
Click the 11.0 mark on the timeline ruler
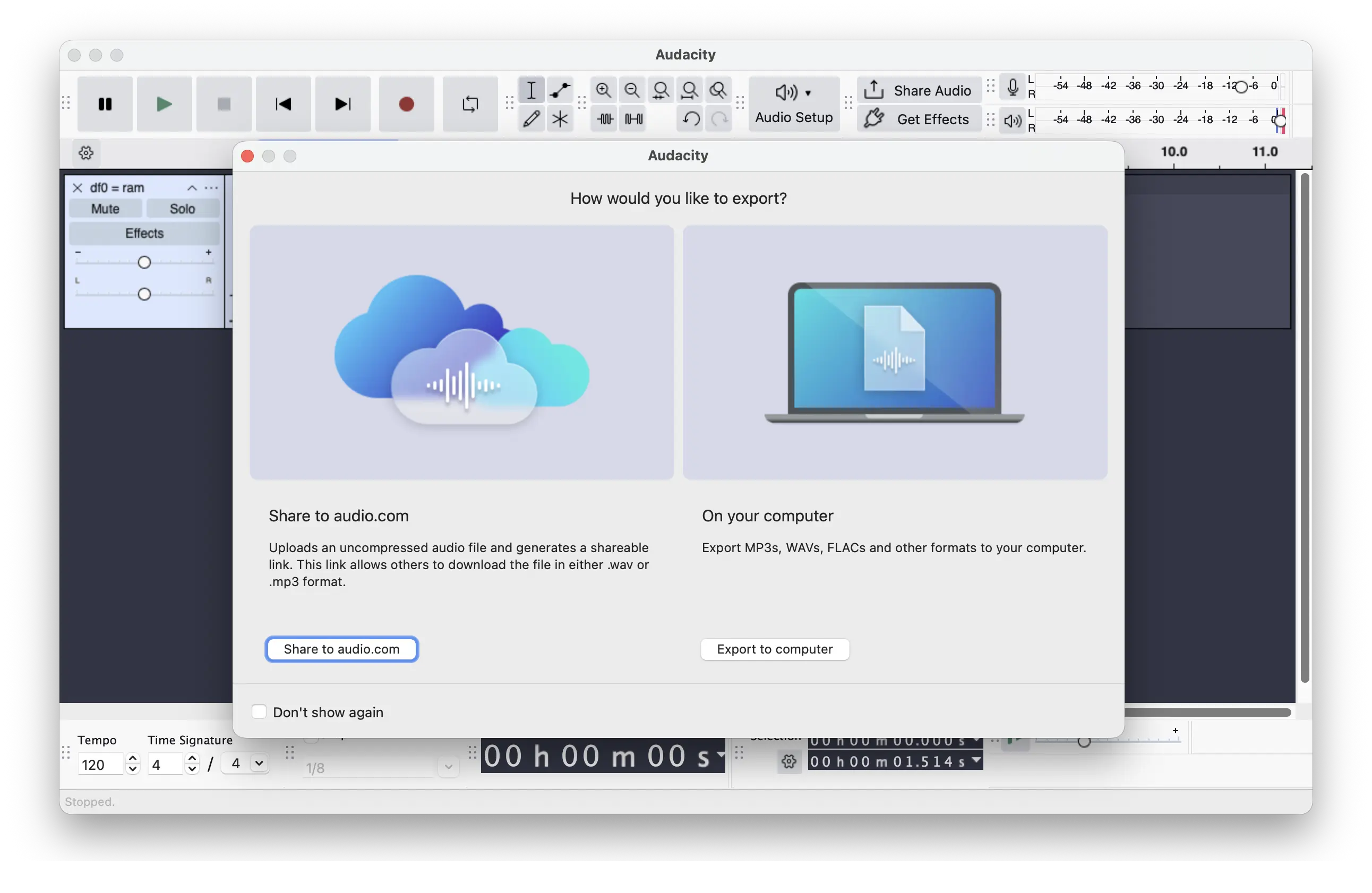click(1265, 152)
